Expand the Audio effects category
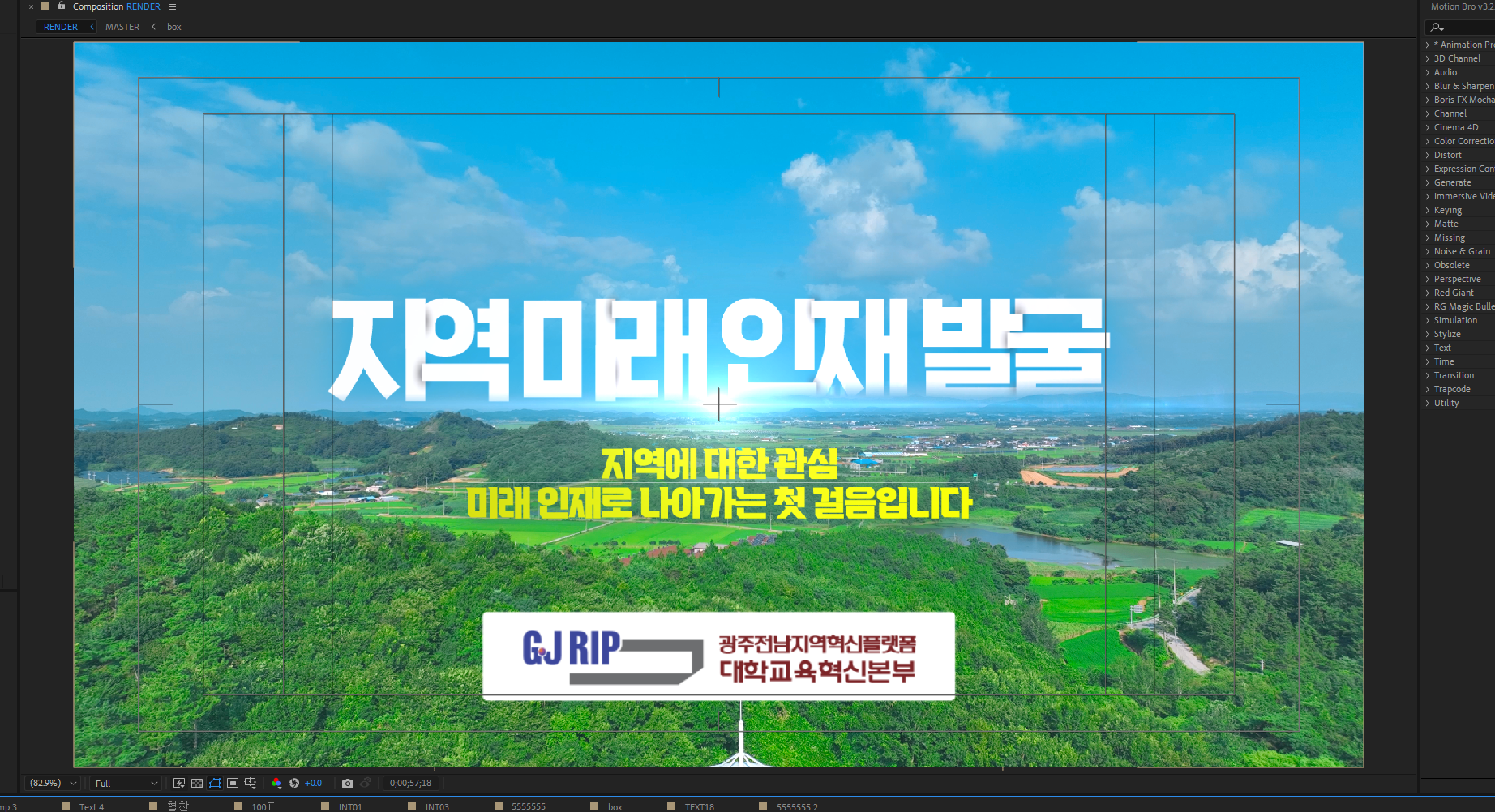This screenshot has width=1495, height=812. pos(1428,72)
